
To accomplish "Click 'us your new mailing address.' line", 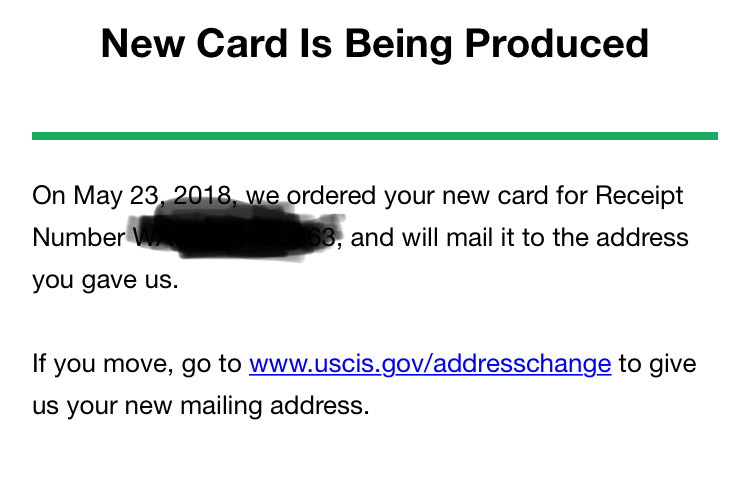I will click(x=200, y=407).
